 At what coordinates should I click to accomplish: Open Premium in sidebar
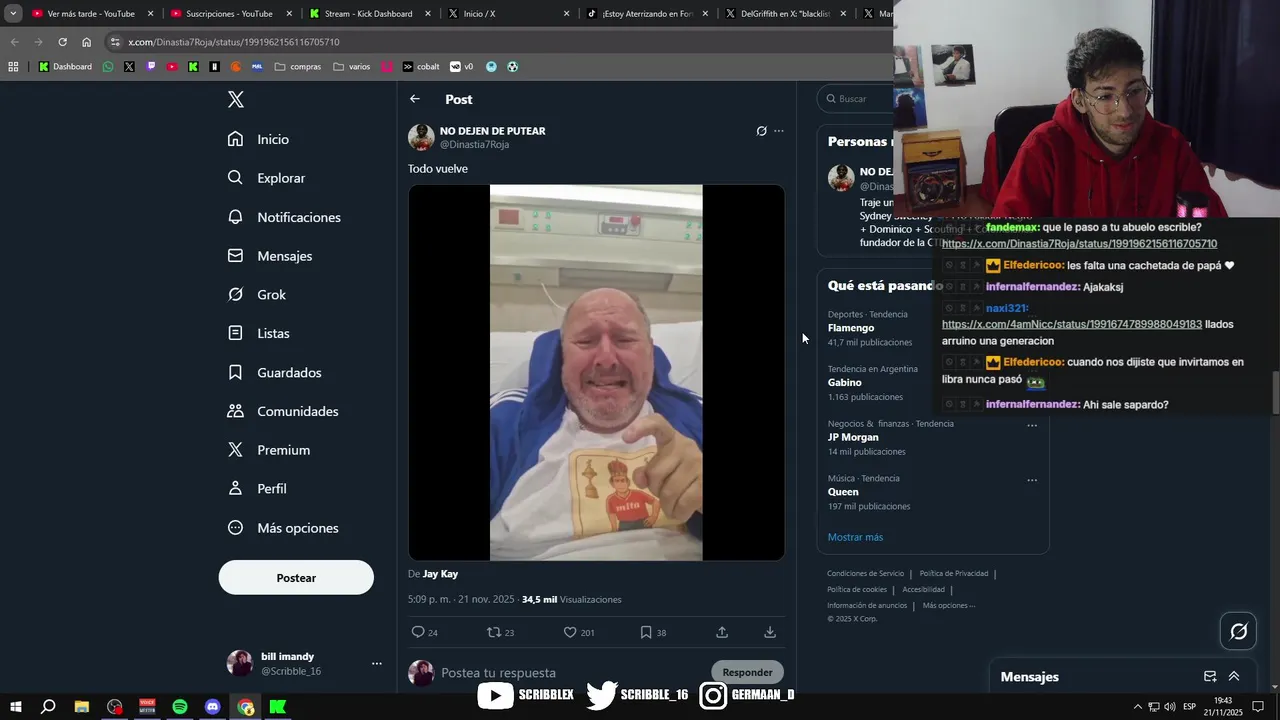pos(268,450)
